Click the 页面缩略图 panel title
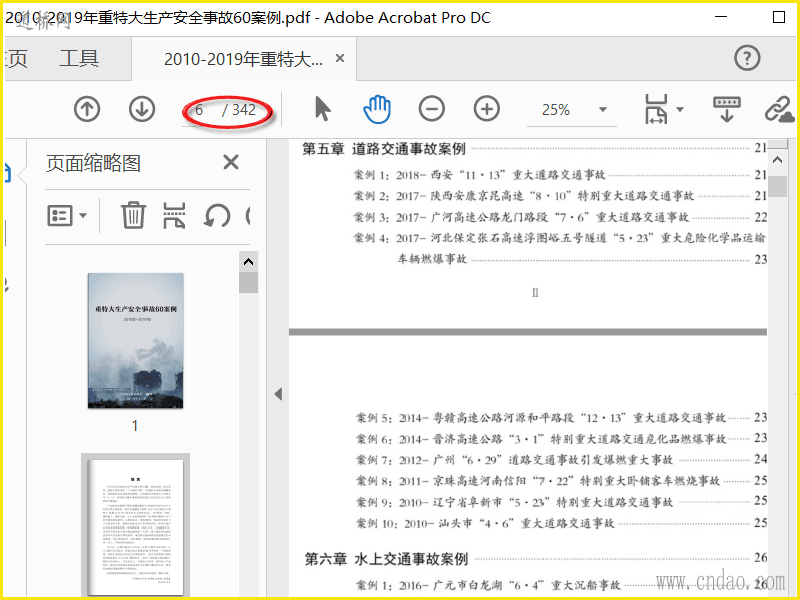 coord(93,163)
